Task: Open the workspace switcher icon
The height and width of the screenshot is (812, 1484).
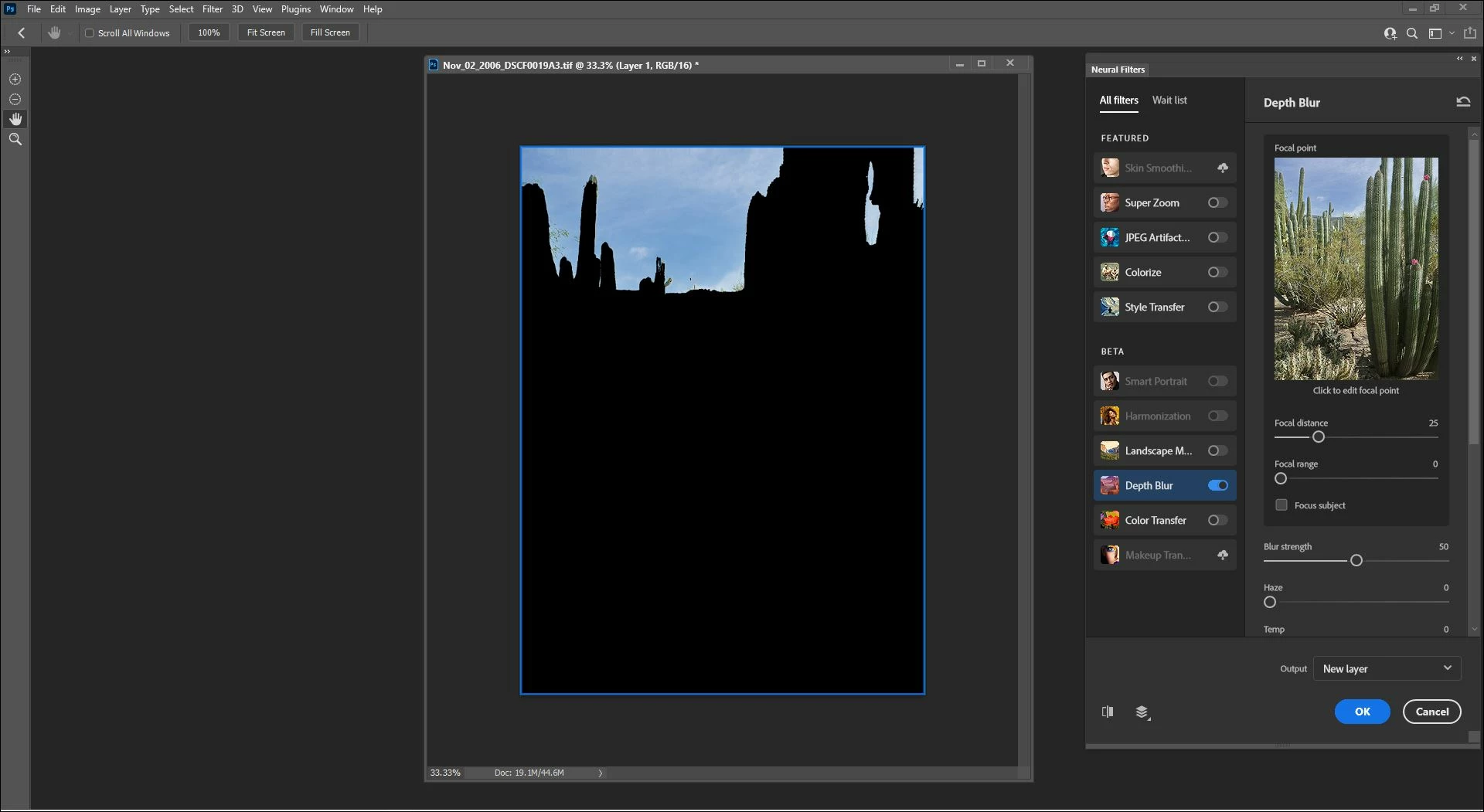Action: (x=1435, y=33)
